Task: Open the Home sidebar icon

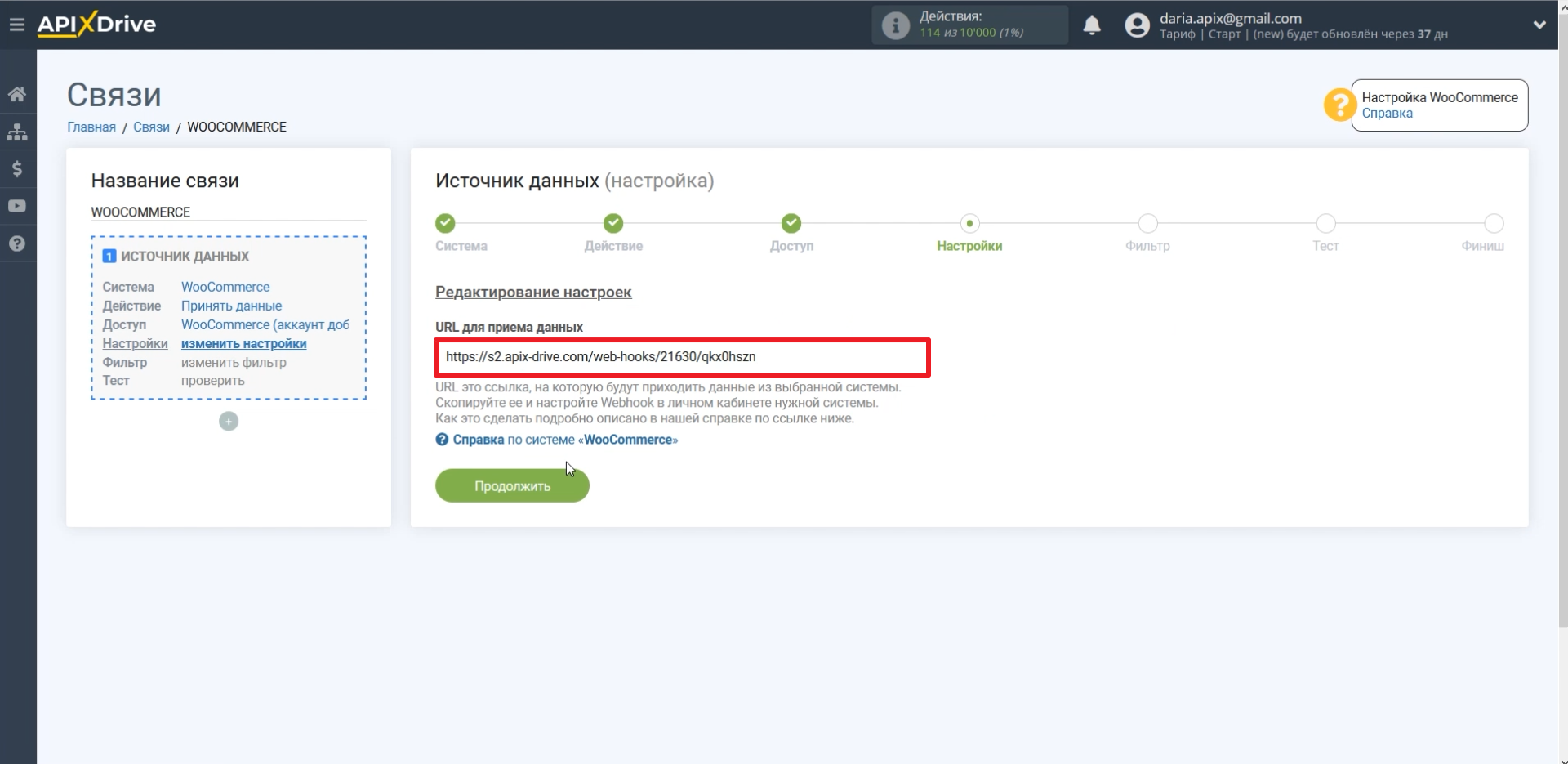Action: [x=17, y=94]
